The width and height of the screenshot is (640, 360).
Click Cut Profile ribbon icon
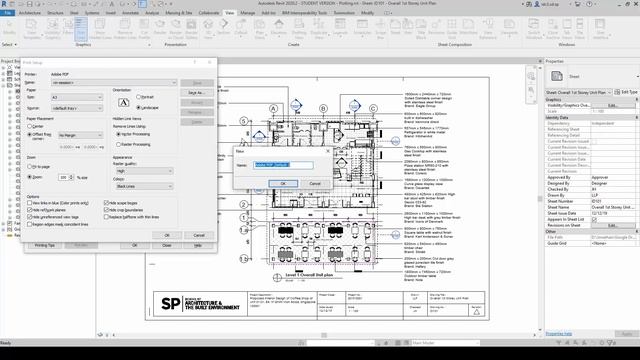point(144,29)
